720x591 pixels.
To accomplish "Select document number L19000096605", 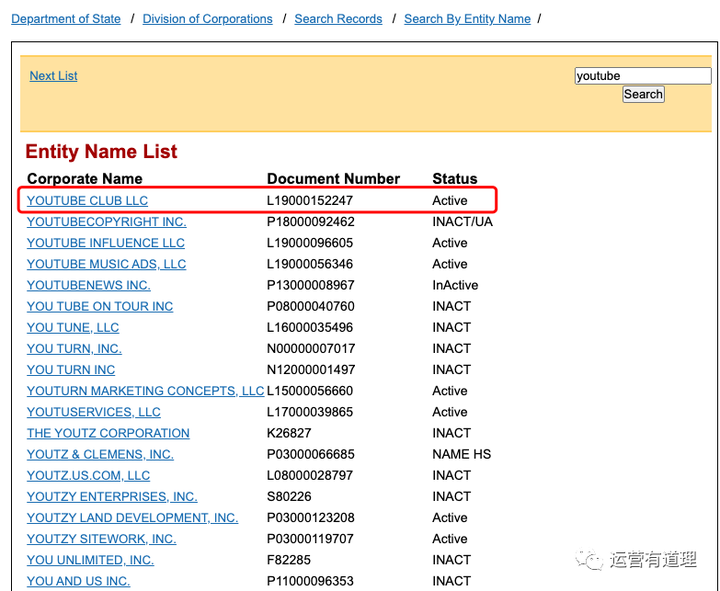I will (310, 243).
